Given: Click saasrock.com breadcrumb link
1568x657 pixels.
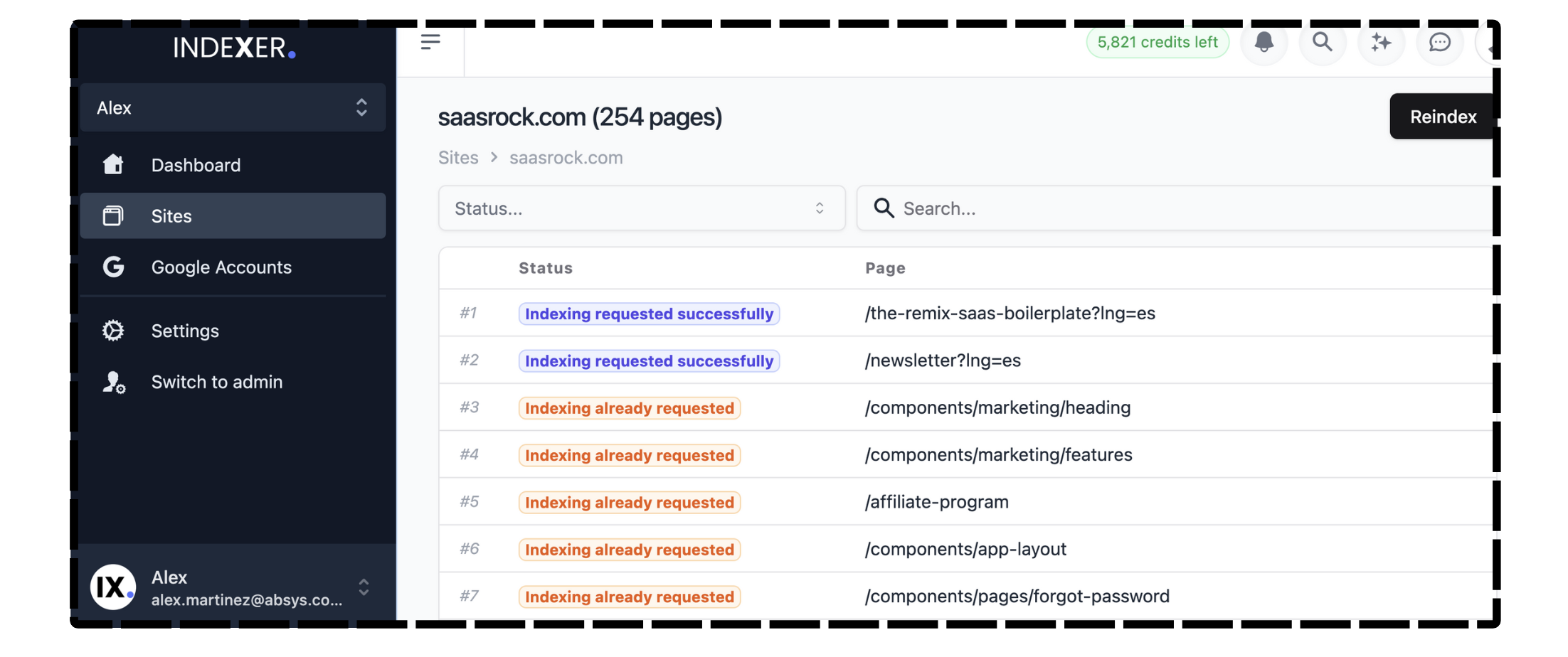Looking at the screenshot, I should pos(566,157).
